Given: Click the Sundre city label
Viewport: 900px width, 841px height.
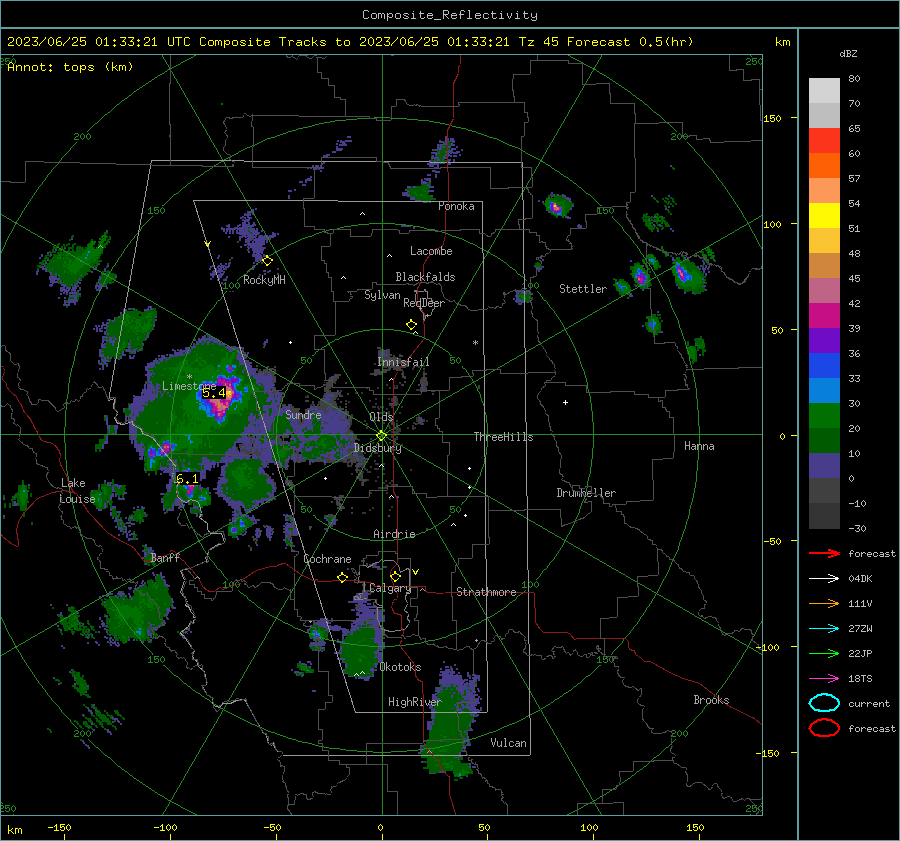Looking at the screenshot, I should [303, 414].
